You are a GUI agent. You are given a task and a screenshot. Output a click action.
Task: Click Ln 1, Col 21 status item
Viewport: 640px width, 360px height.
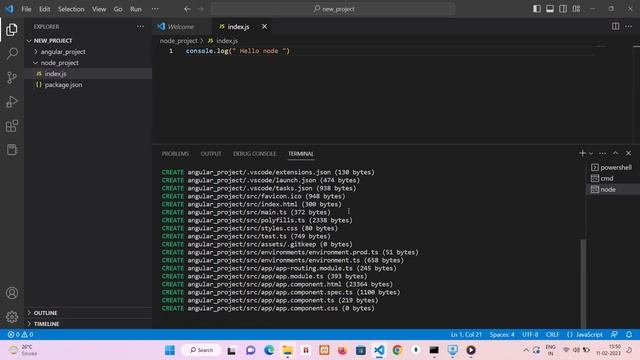466,334
